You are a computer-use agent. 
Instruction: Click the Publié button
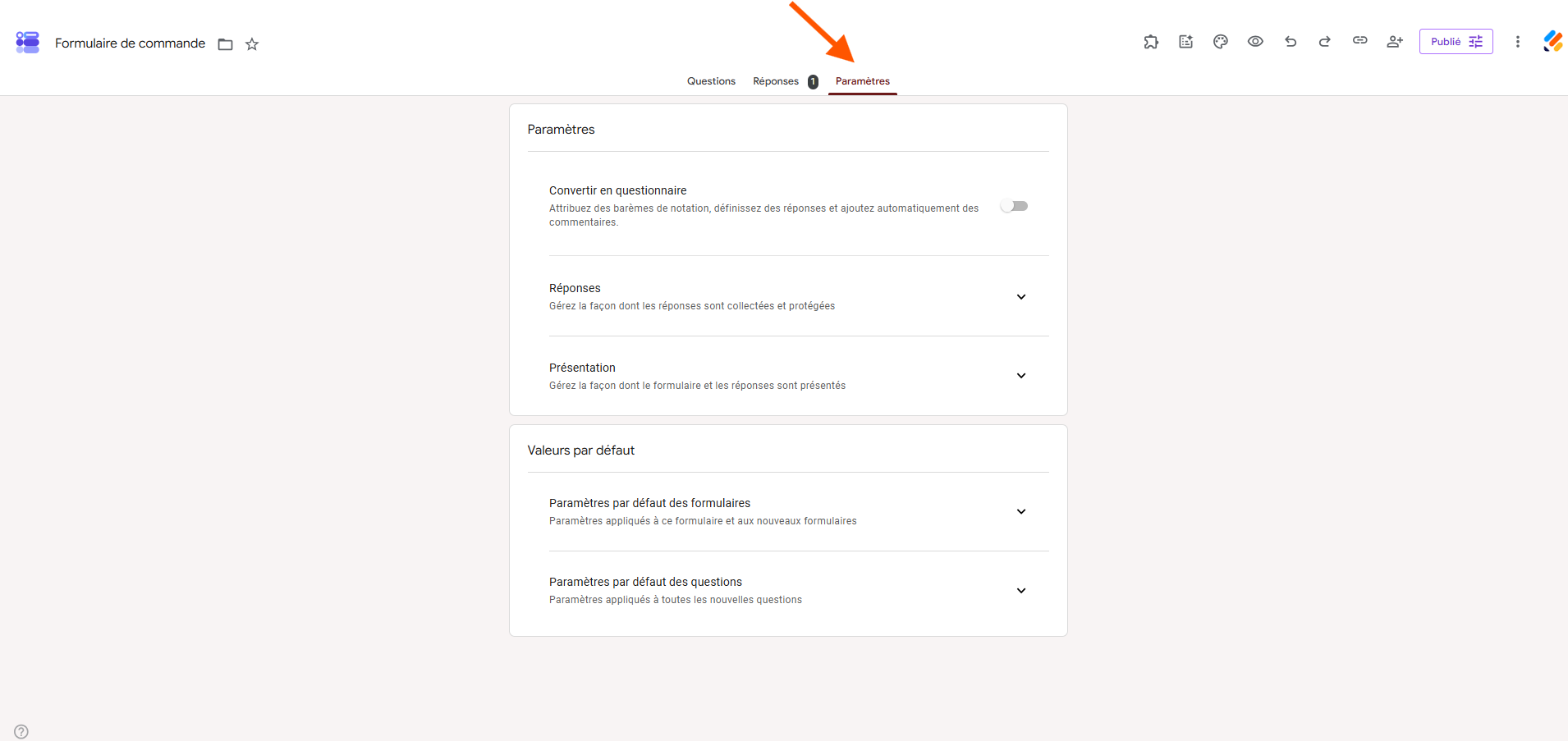1456,42
